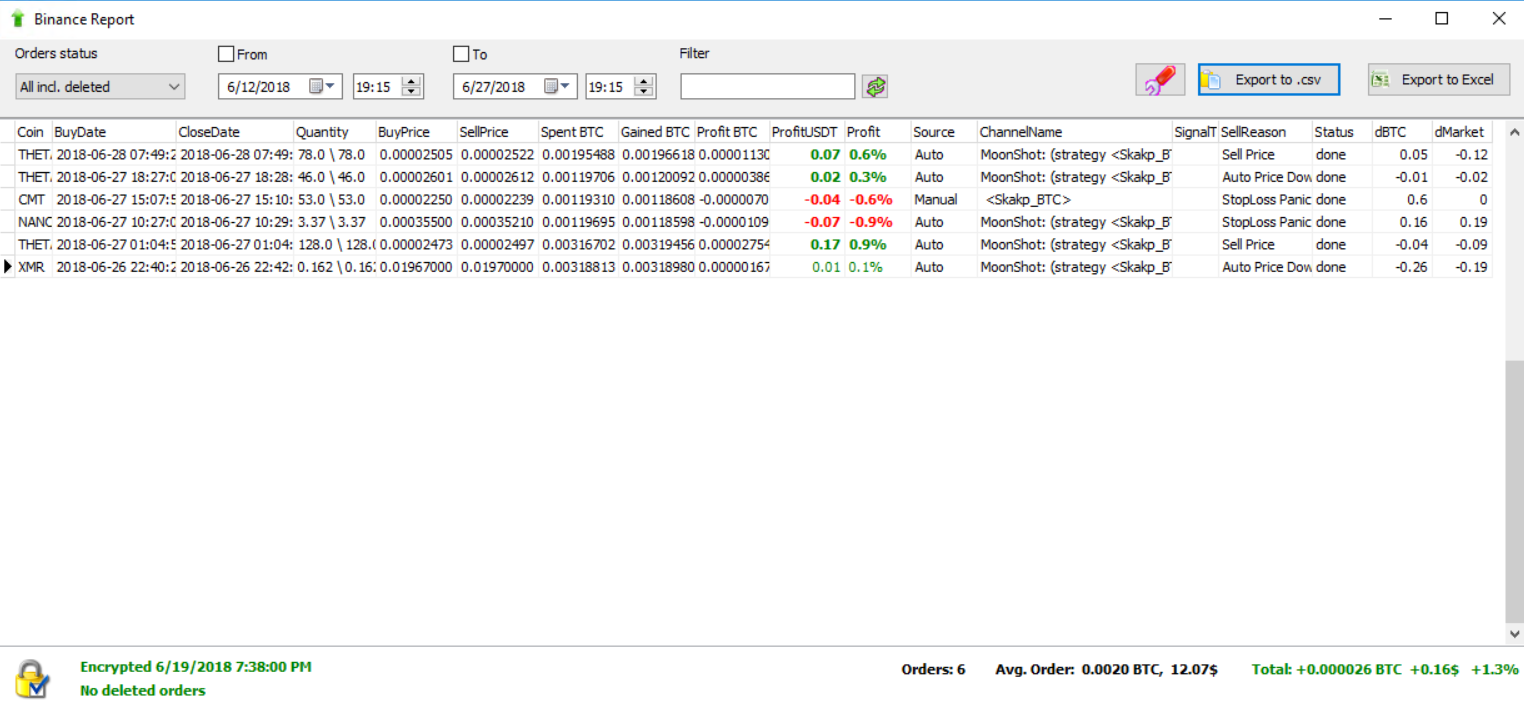Viewport: 1524px width, 706px height.
Task: Click the rocket tool button
Action: 1160,80
